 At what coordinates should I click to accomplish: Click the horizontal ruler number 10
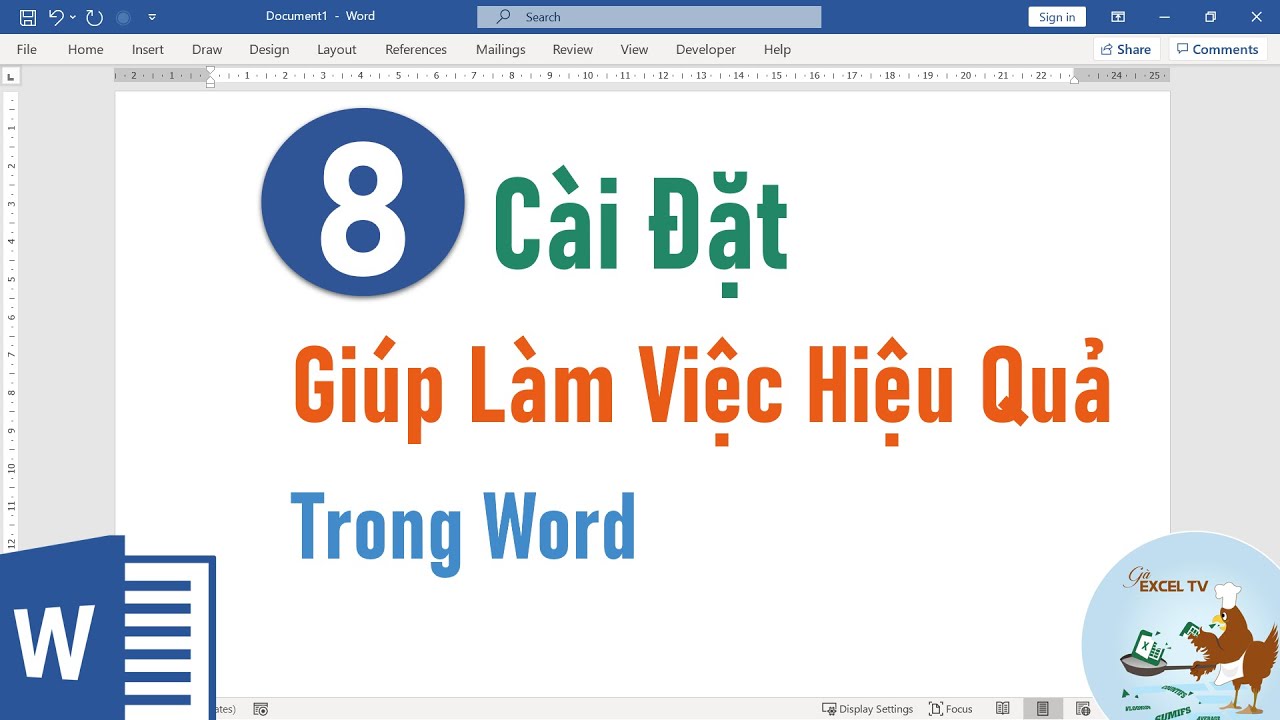coord(588,76)
